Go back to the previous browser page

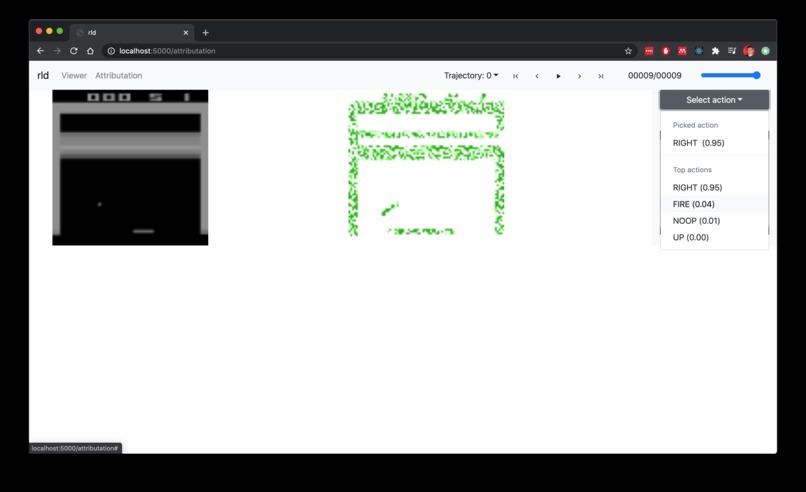(40, 51)
